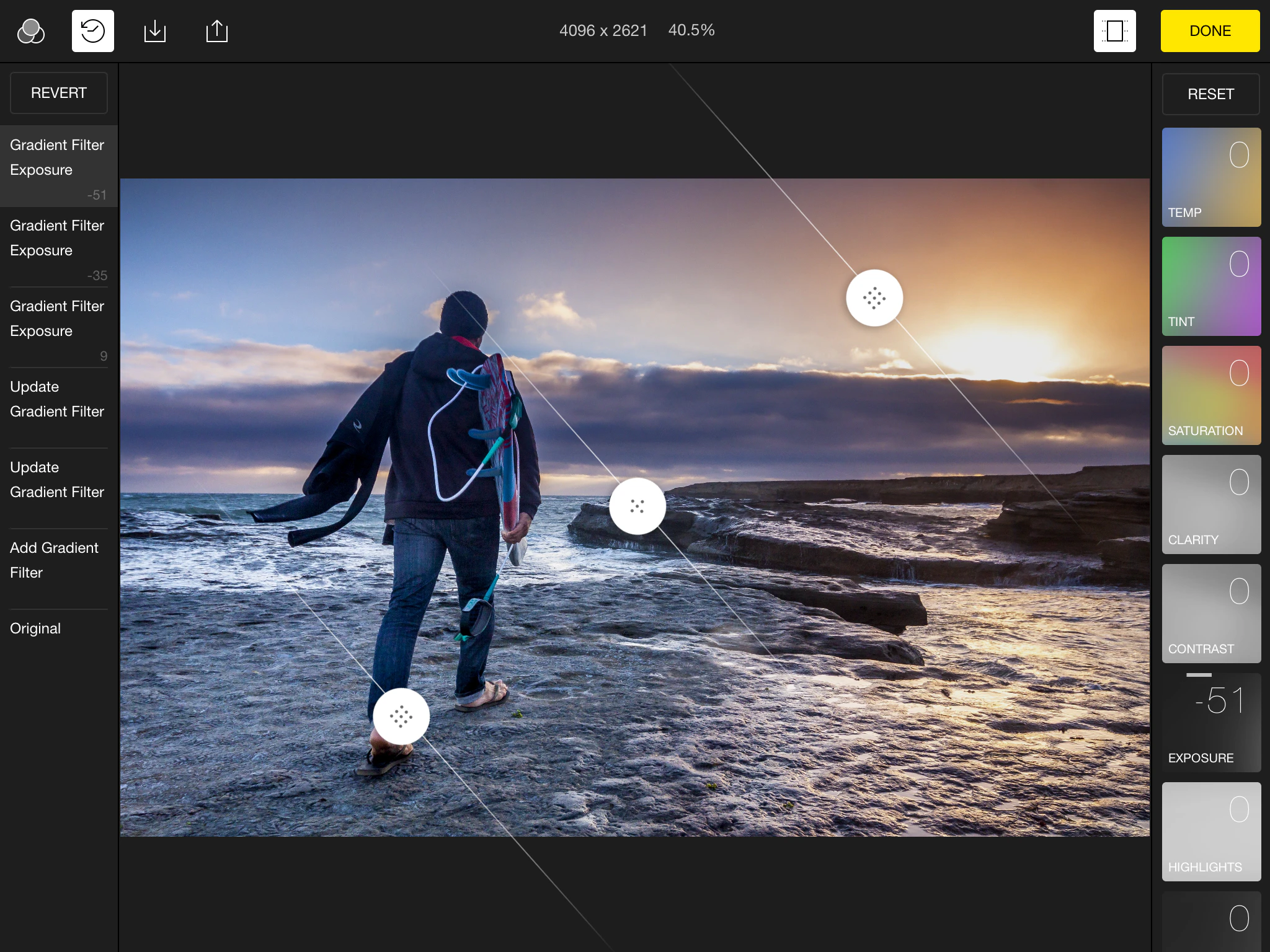The height and width of the screenshot is (952, 1270).
Task: Select the gradient filter pin over the water
Action: [x=639, y=505]
